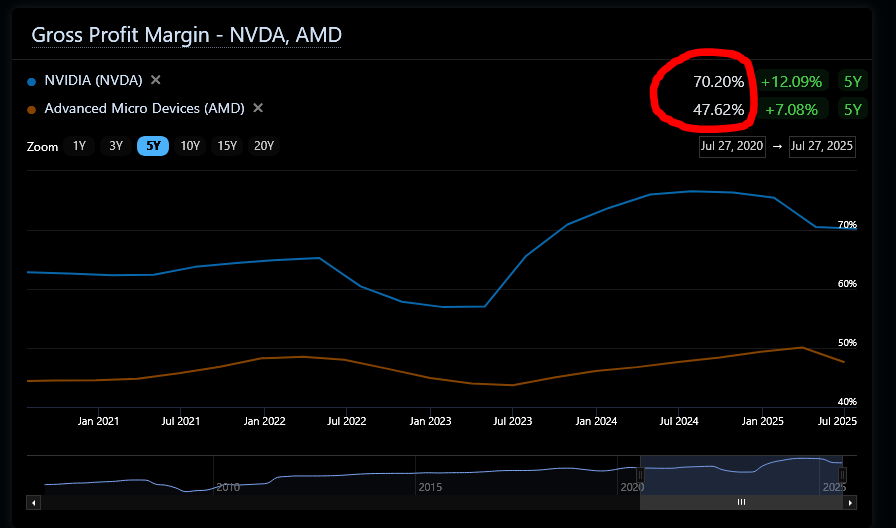Switch zoom range to 10Y
Screen dimensions: 896x528
(190, 146)
